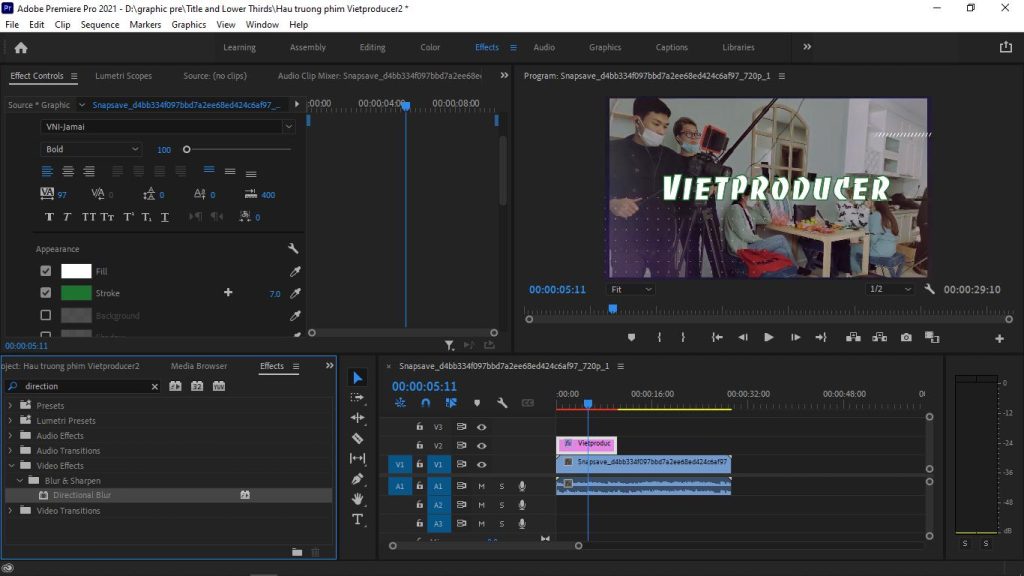1024x576 pixels.
Task: Select the Track Select Forward tool
Action: [358, 399]
